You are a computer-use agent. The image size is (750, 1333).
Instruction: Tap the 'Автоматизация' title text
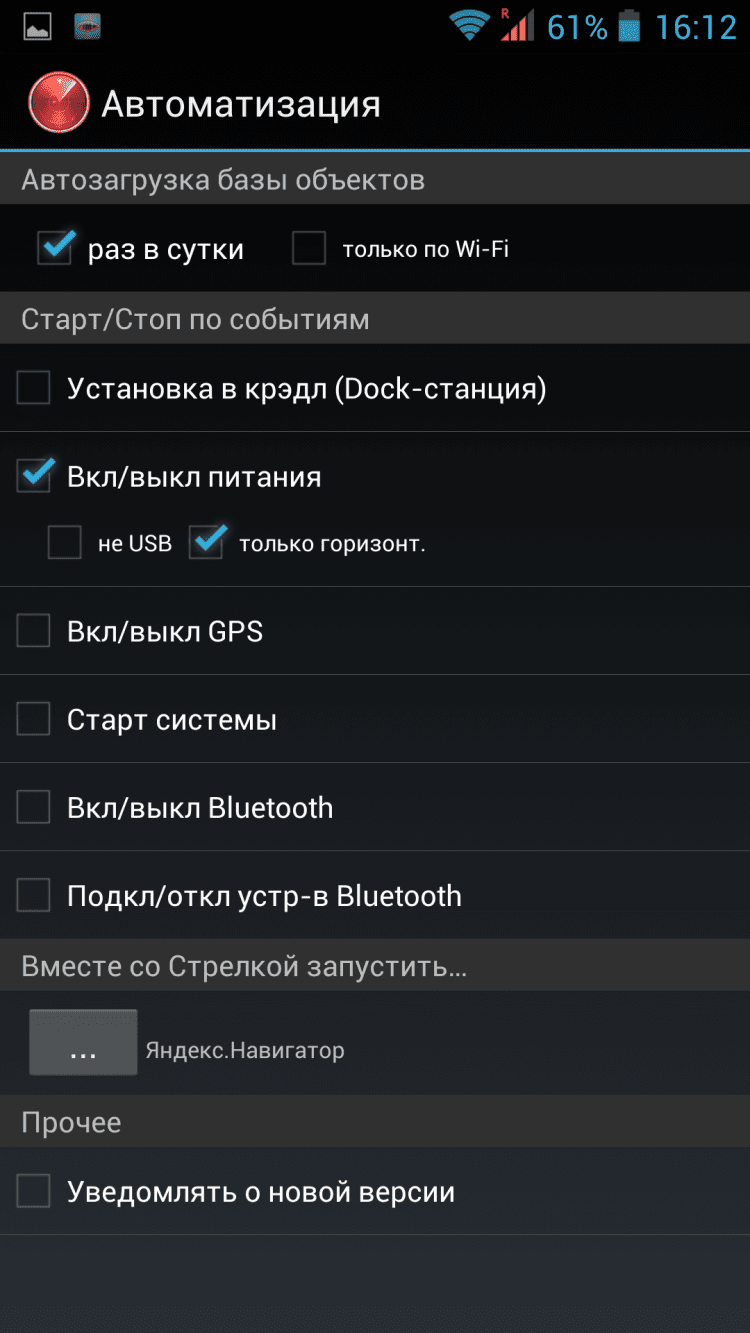tap(241, 104)
